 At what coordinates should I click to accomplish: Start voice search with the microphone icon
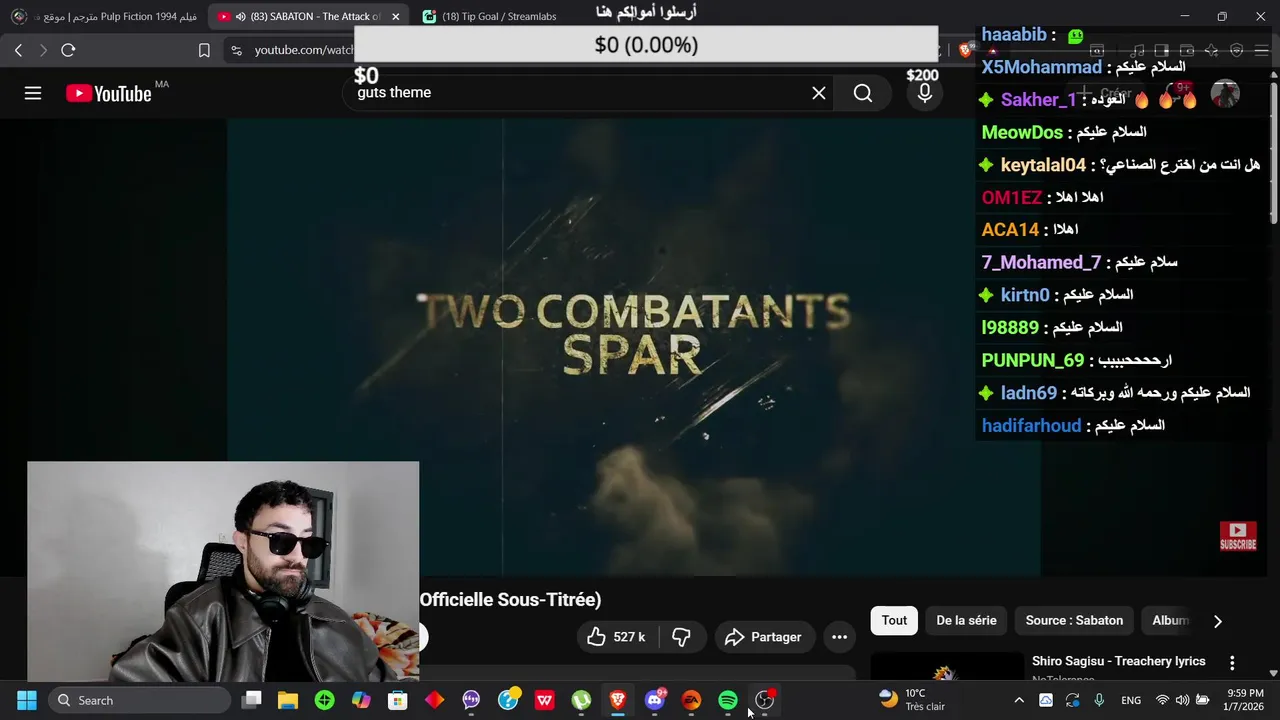coord(925,93)
